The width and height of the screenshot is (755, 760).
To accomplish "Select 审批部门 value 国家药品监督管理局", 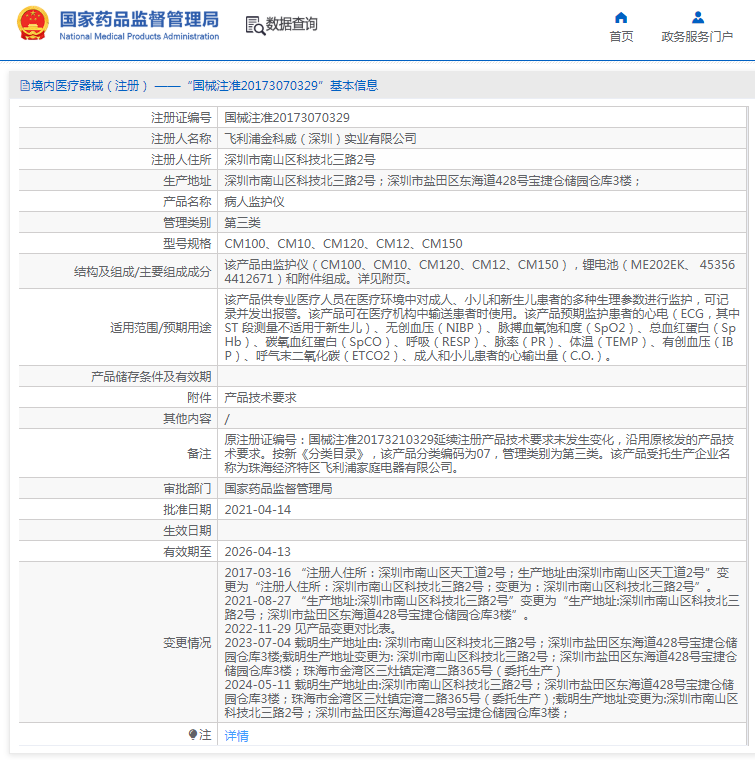I will coord(278,489).
